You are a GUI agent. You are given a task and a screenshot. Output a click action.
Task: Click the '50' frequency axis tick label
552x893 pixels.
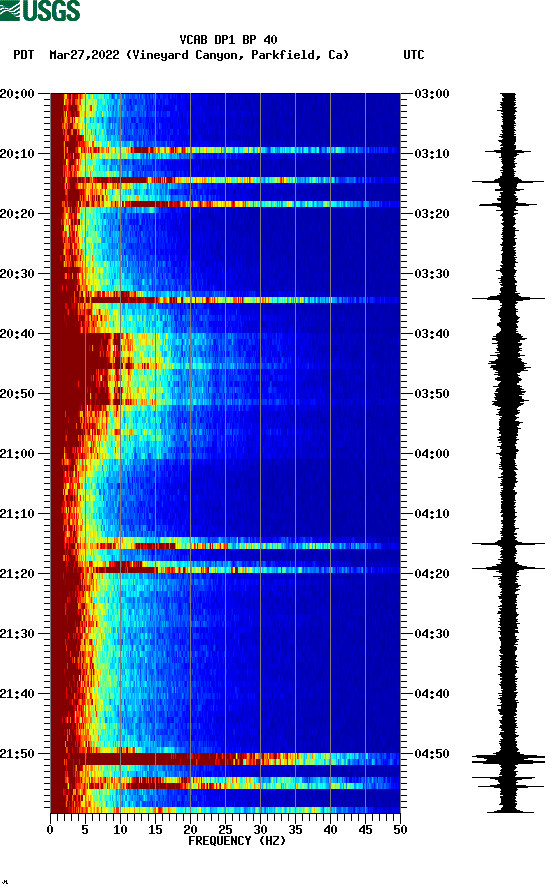coord(400,830)
